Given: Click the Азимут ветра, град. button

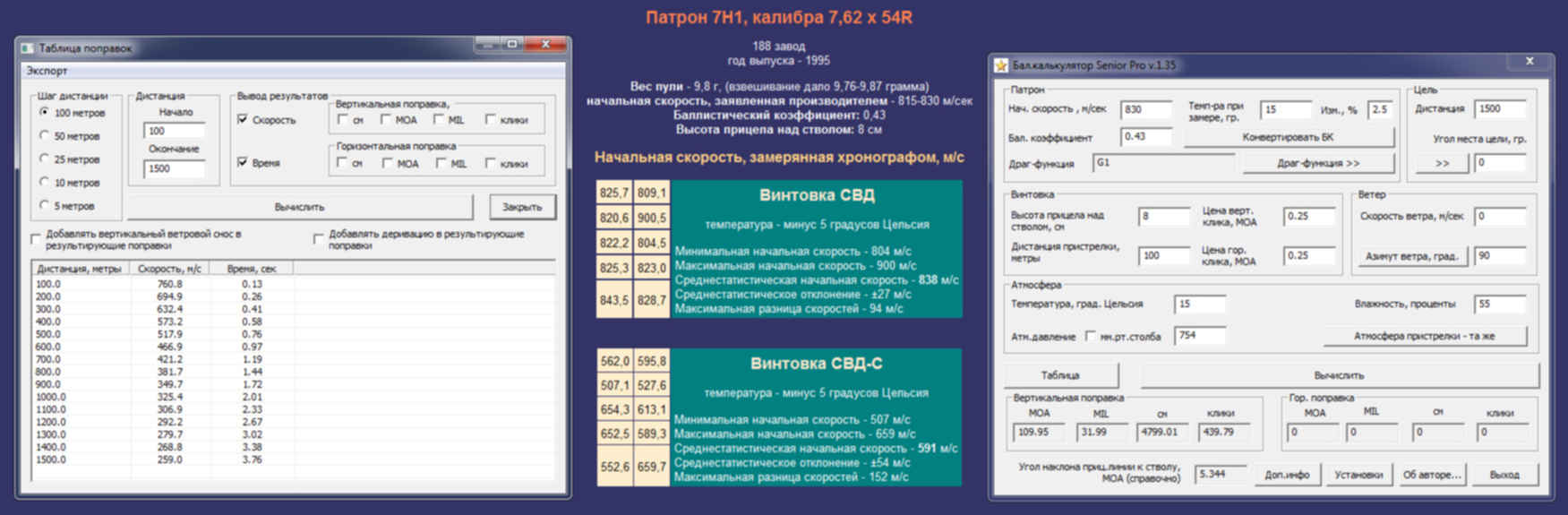Looking at the screenshot, I should [x=1410, y=256].
